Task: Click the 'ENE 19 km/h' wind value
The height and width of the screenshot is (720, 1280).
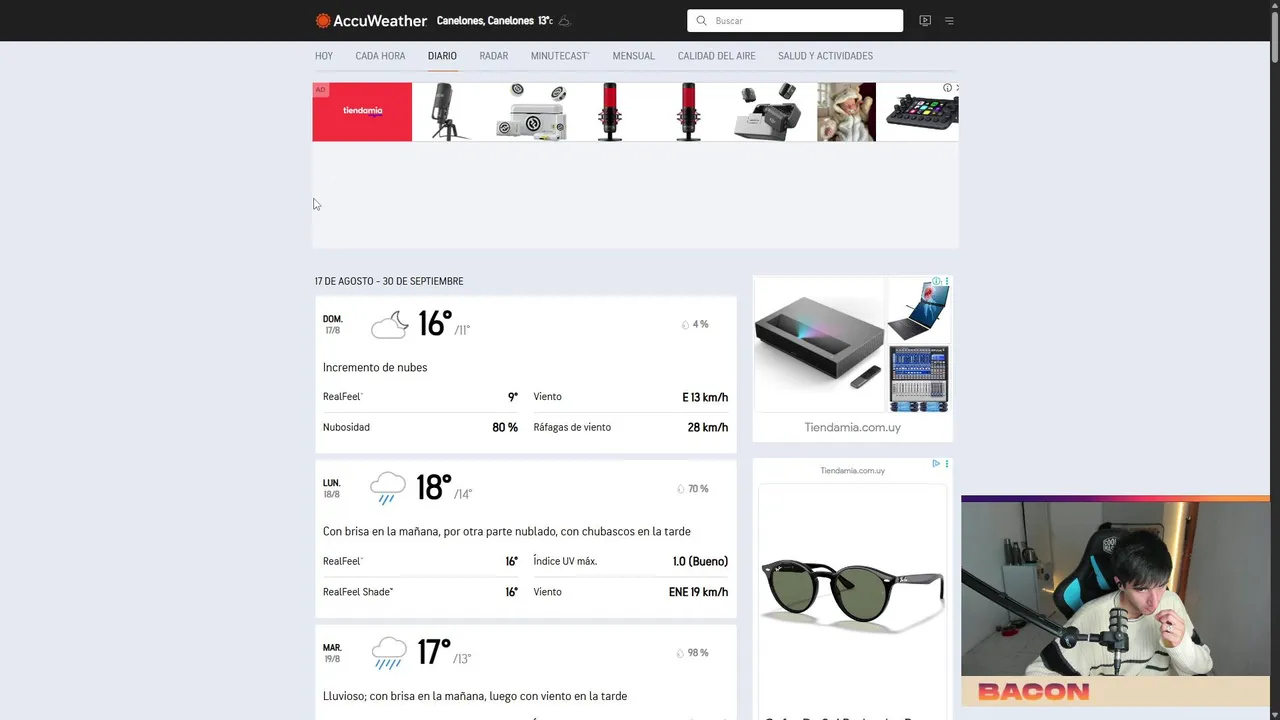Action: (x=698, y=592)
